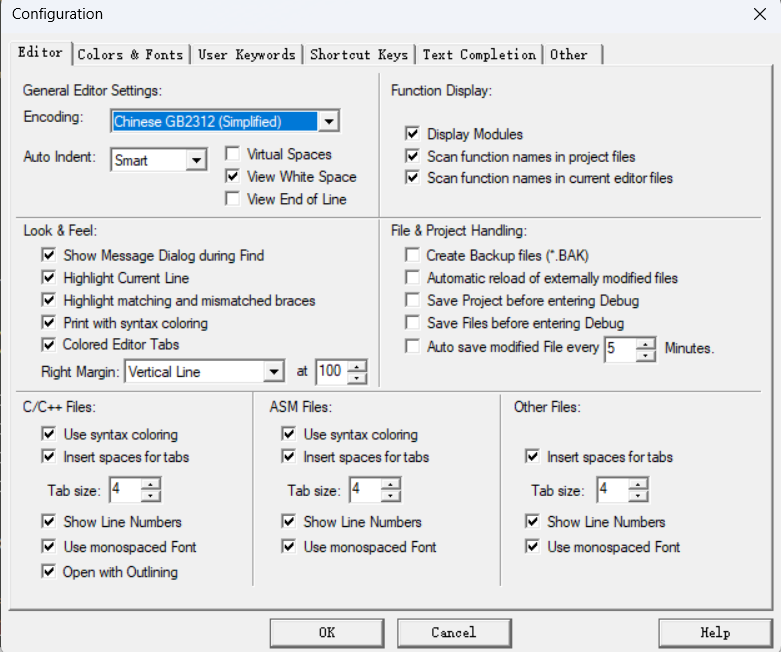Open the User Keywords tab
Screen dimensions: 781x652
247,54
